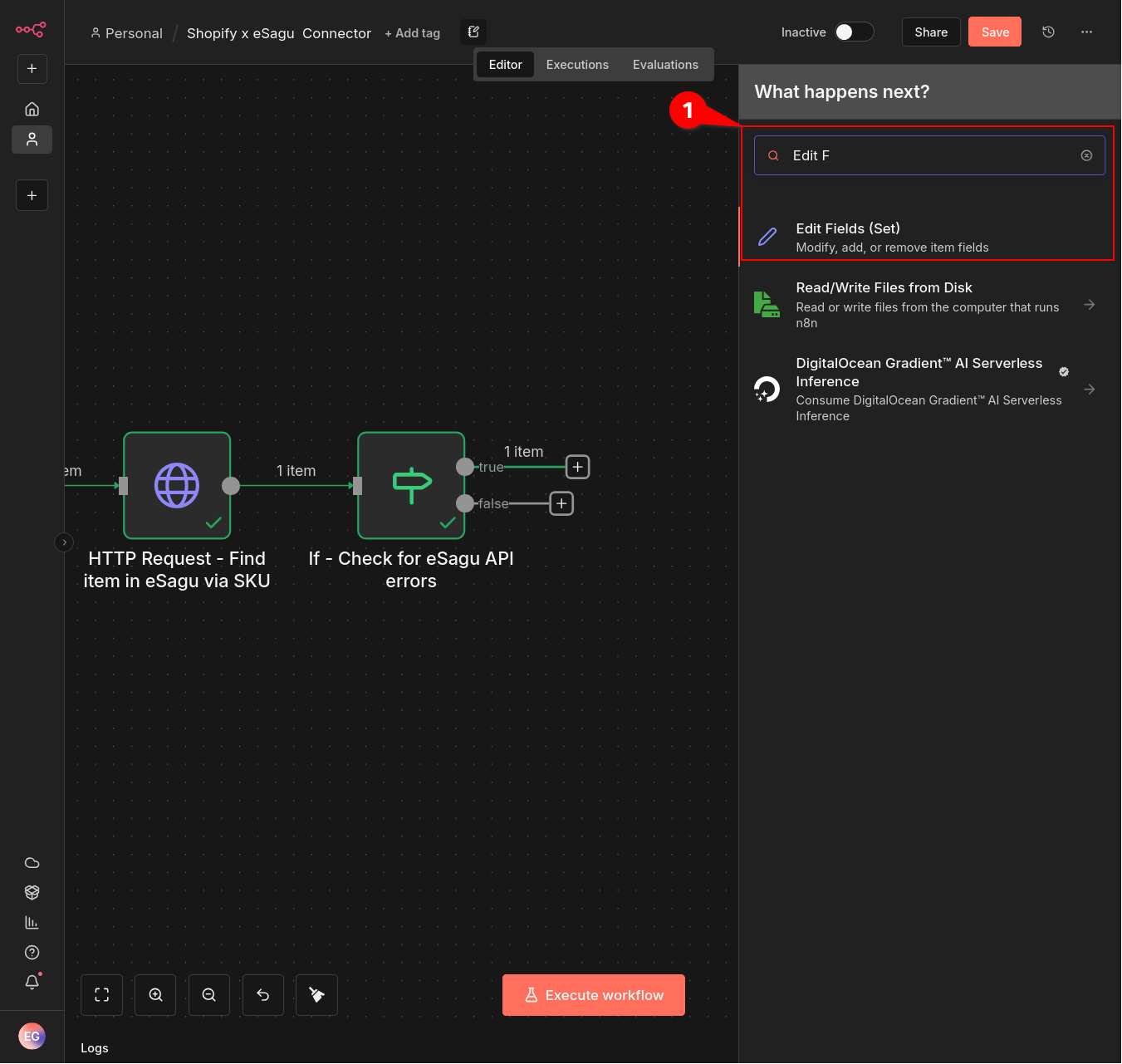This screenshot has height=1064, width=1122.
Task: Zoom out on the canvas
Action: [x=209, y=995]
